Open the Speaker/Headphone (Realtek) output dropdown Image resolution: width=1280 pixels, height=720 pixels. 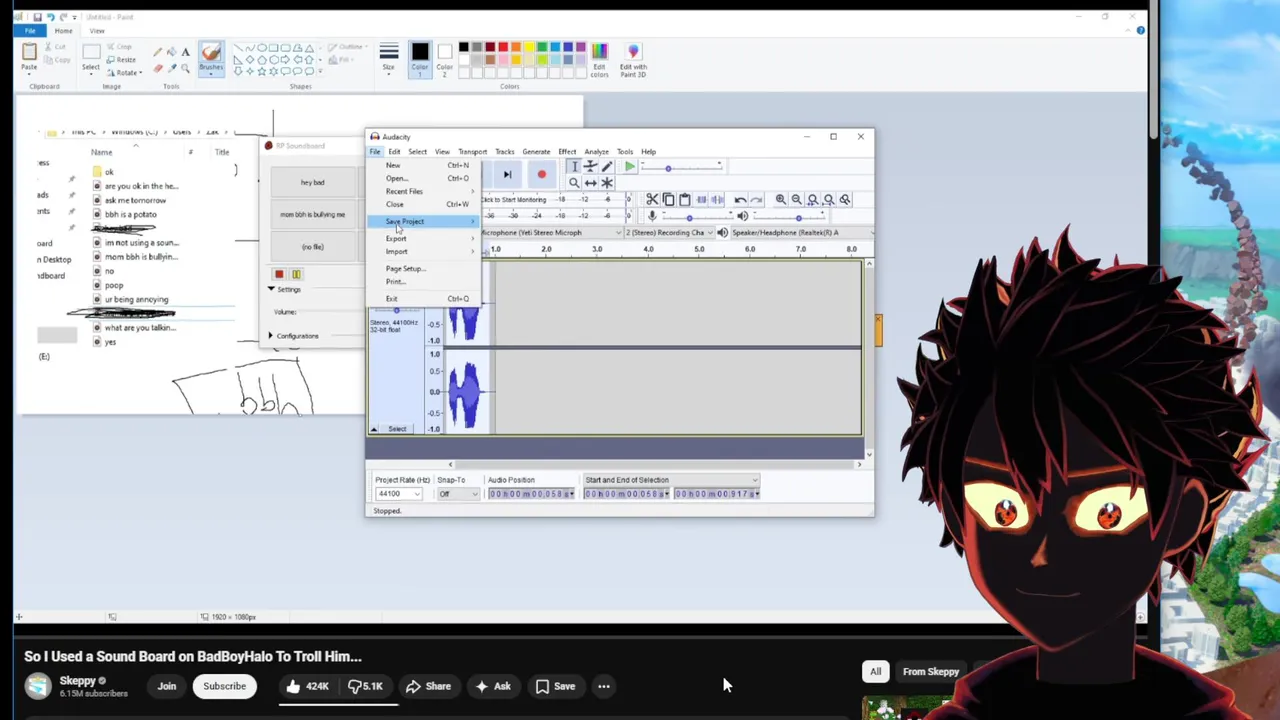(800, 233)
